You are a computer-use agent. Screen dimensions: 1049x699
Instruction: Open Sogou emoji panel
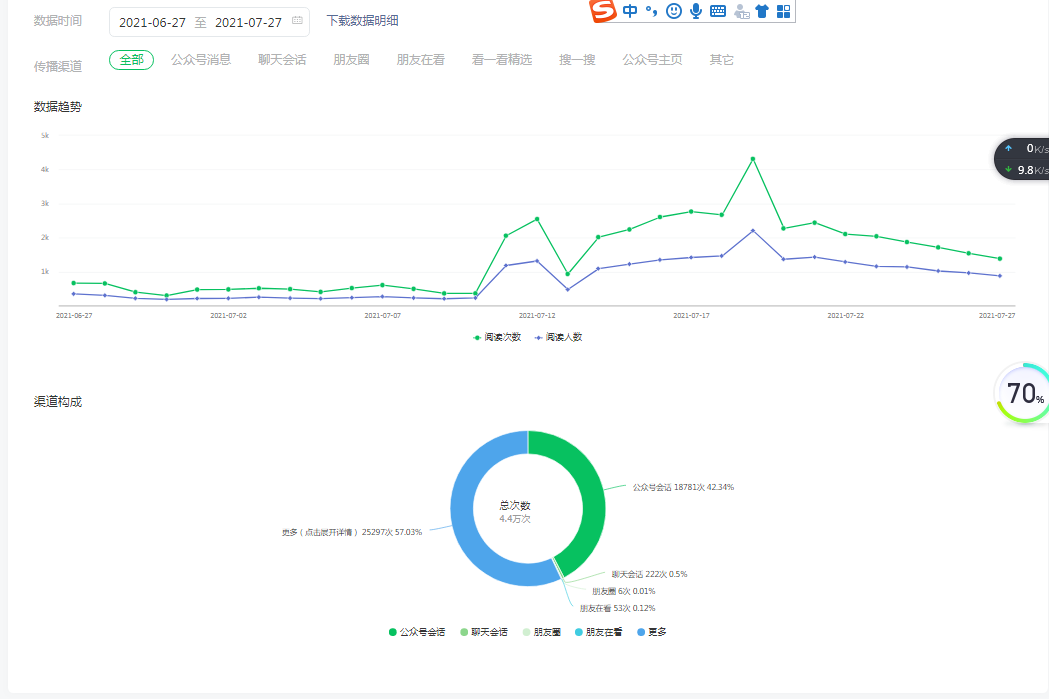point(674,11)
